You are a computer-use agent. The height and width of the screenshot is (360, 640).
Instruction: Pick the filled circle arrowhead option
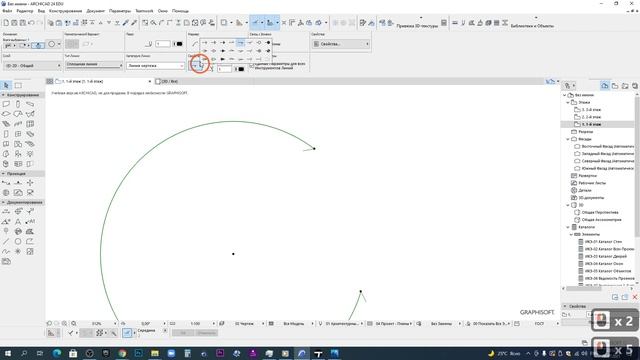pyautogui.click(x=268, y=42)
